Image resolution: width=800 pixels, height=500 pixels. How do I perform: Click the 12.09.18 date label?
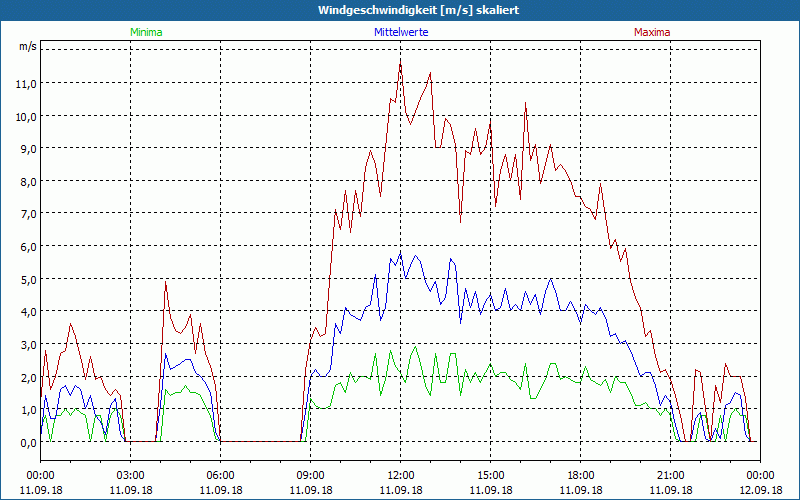point(760,490)
